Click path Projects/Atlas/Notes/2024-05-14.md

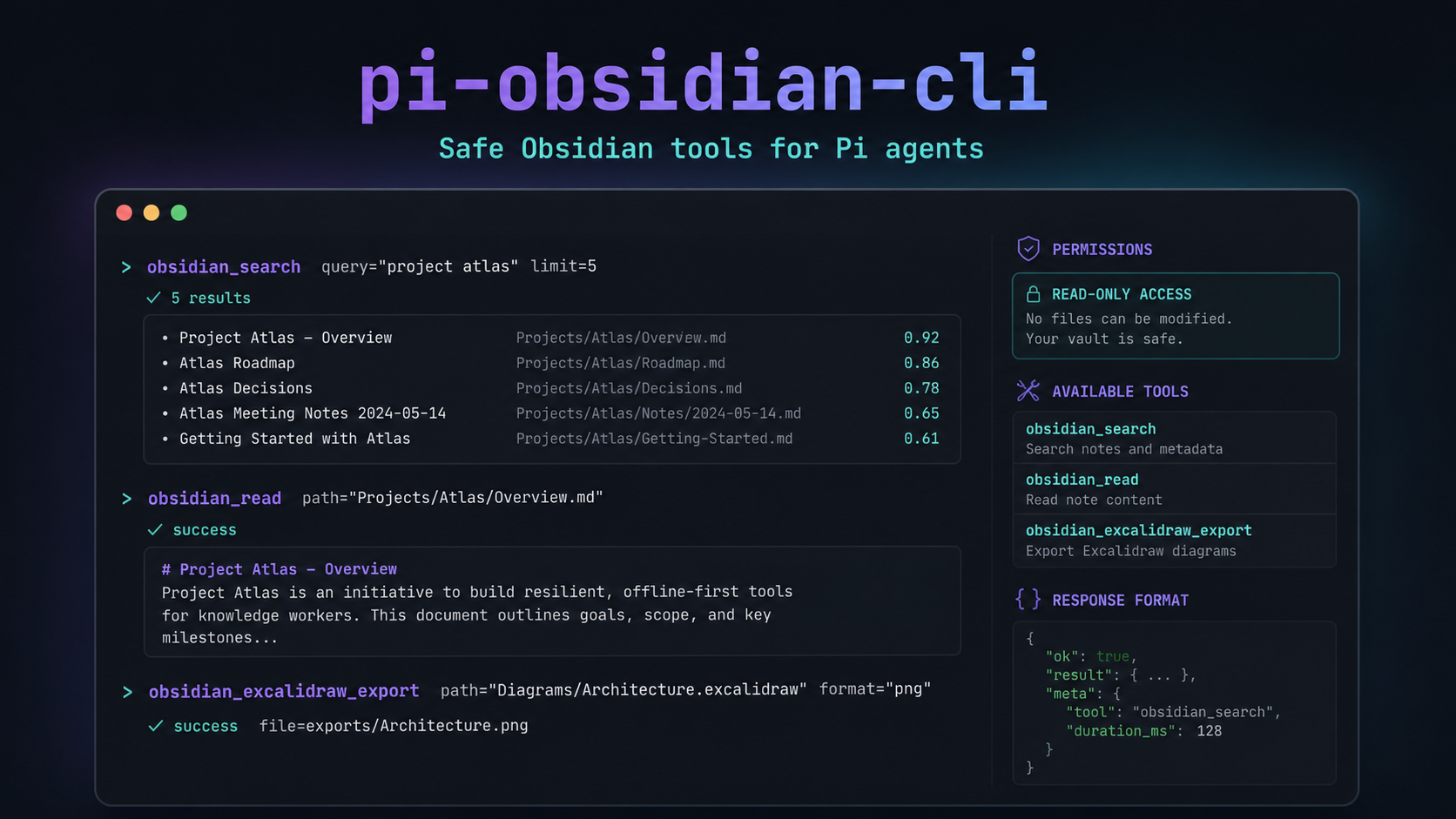pos(658,413)
